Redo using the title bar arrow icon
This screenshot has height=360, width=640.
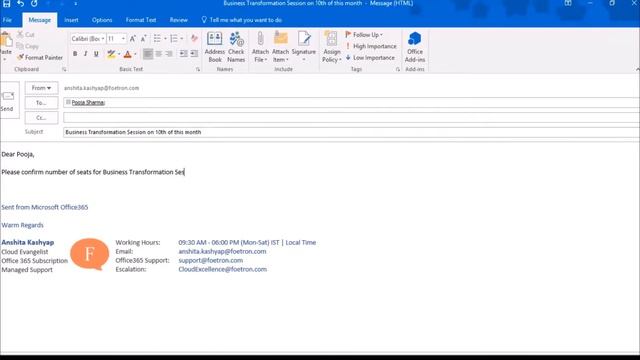34,4
